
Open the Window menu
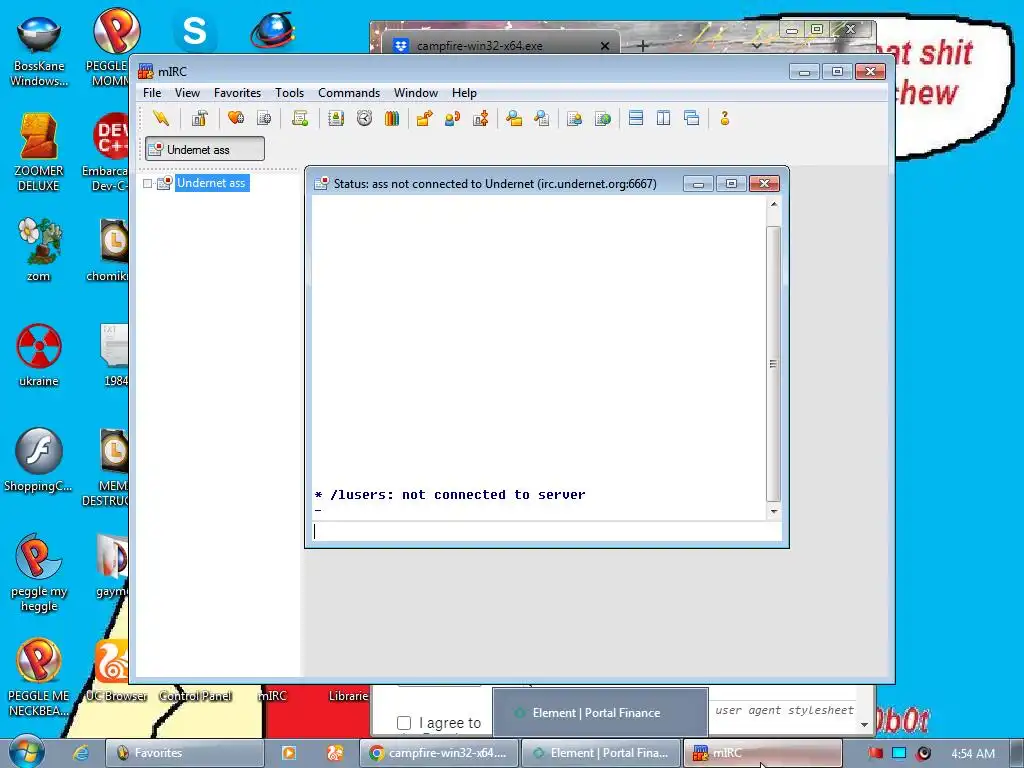415,93
